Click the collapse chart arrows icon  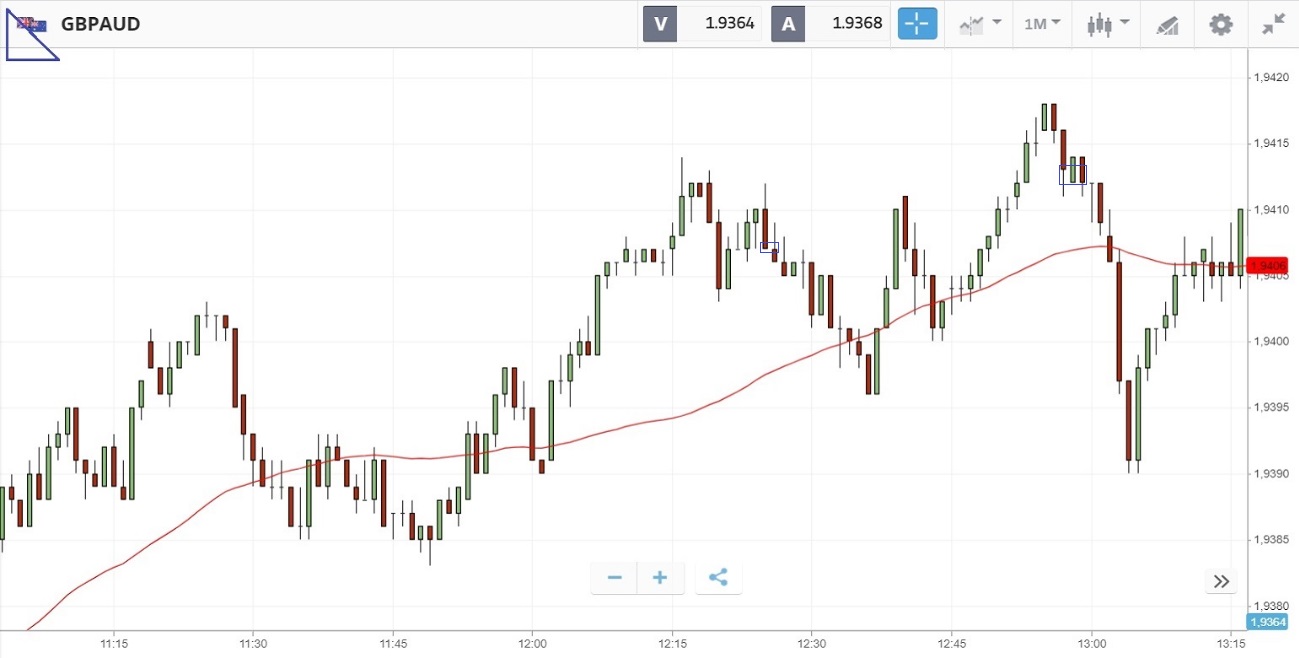tap(1273, 24)
